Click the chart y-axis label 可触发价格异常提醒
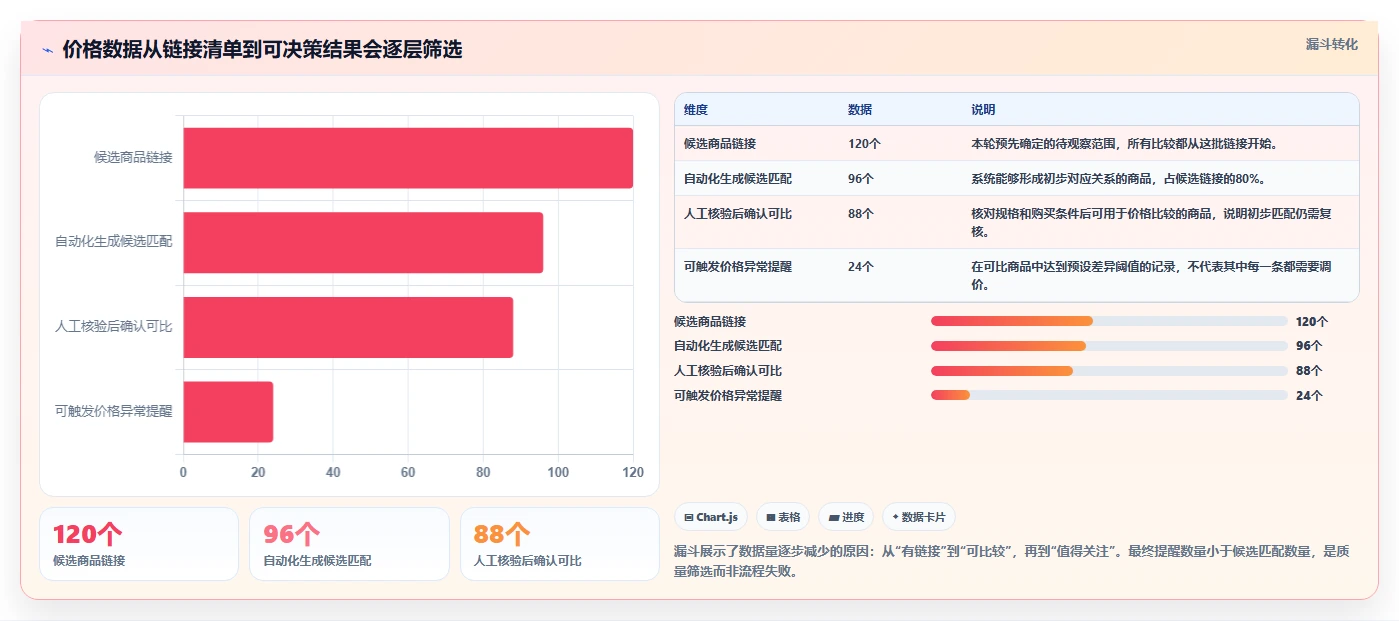The height and width of the screenshot is (621, 1399). [x=114, y=411]
